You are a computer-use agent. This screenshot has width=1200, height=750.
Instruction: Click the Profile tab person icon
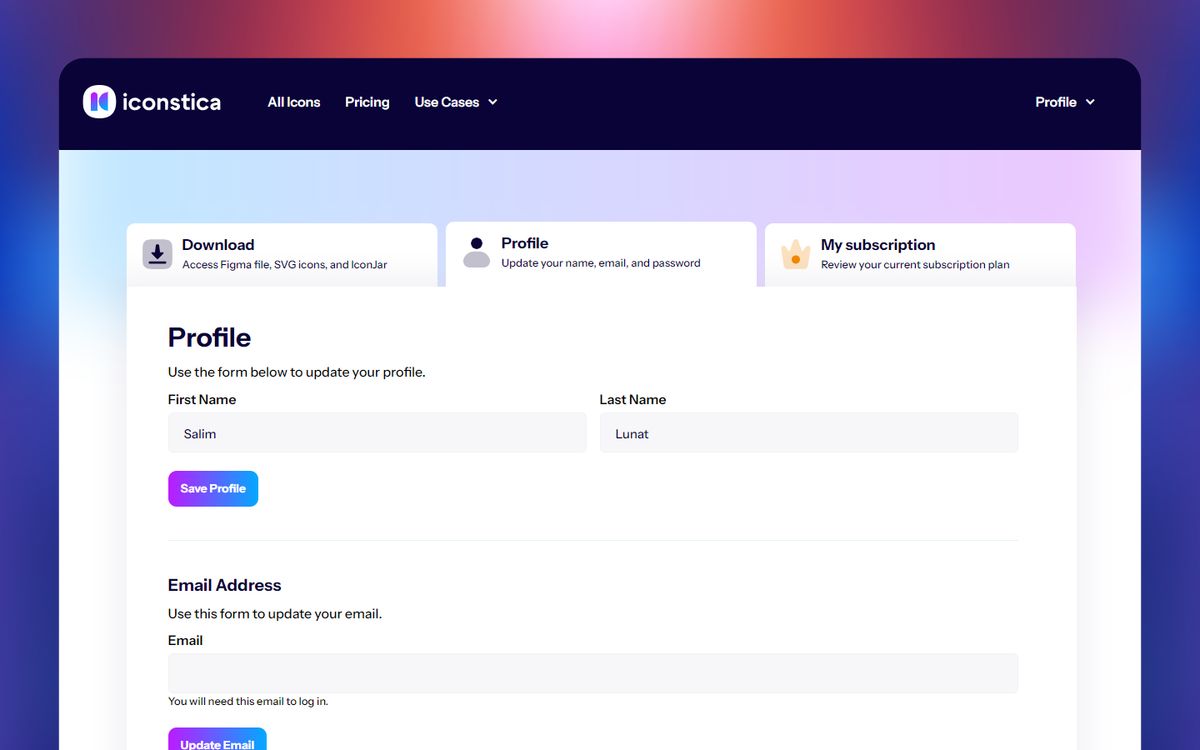tap(477, 253)
